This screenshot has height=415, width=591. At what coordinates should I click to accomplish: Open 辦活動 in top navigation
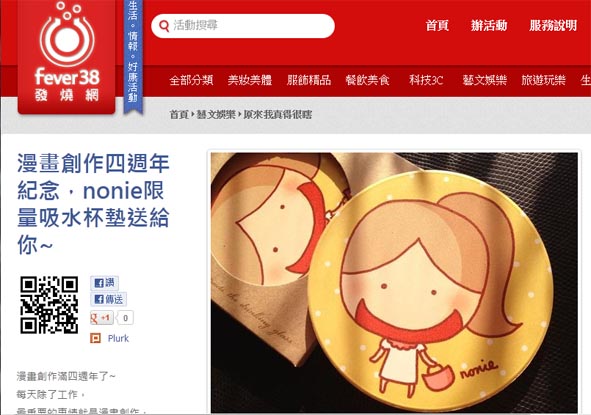pyautogui.click(x=489, y=25)
